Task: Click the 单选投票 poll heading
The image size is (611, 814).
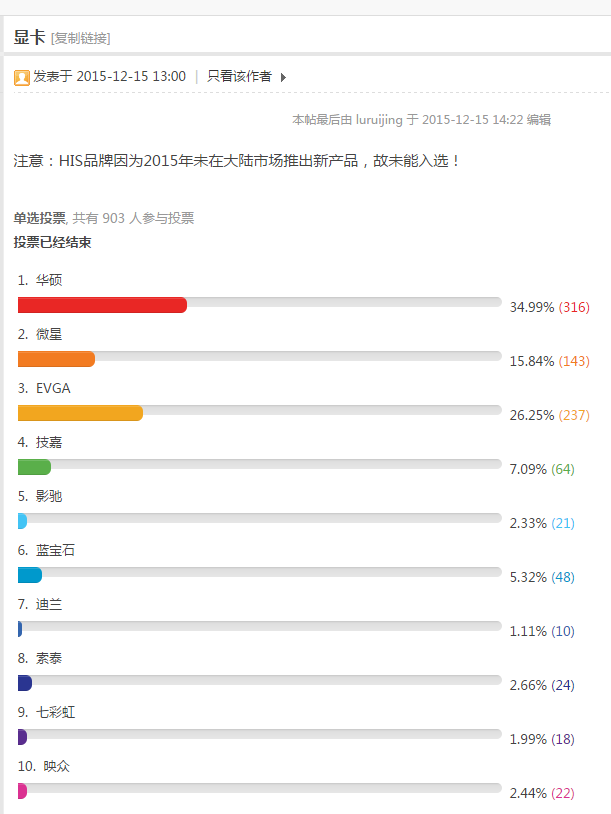Action: click(x=40, y=218)
